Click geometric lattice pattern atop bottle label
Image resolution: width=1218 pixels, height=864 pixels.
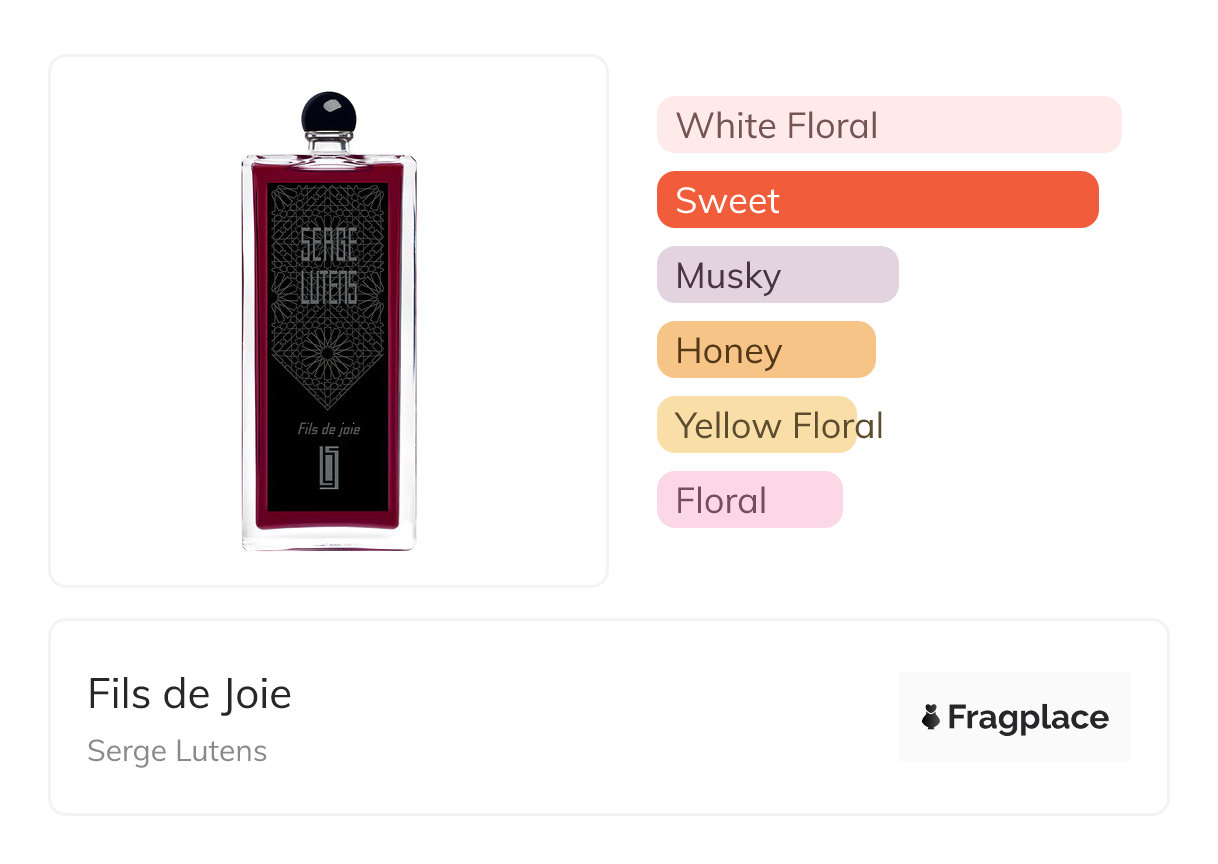pos(329,204)
